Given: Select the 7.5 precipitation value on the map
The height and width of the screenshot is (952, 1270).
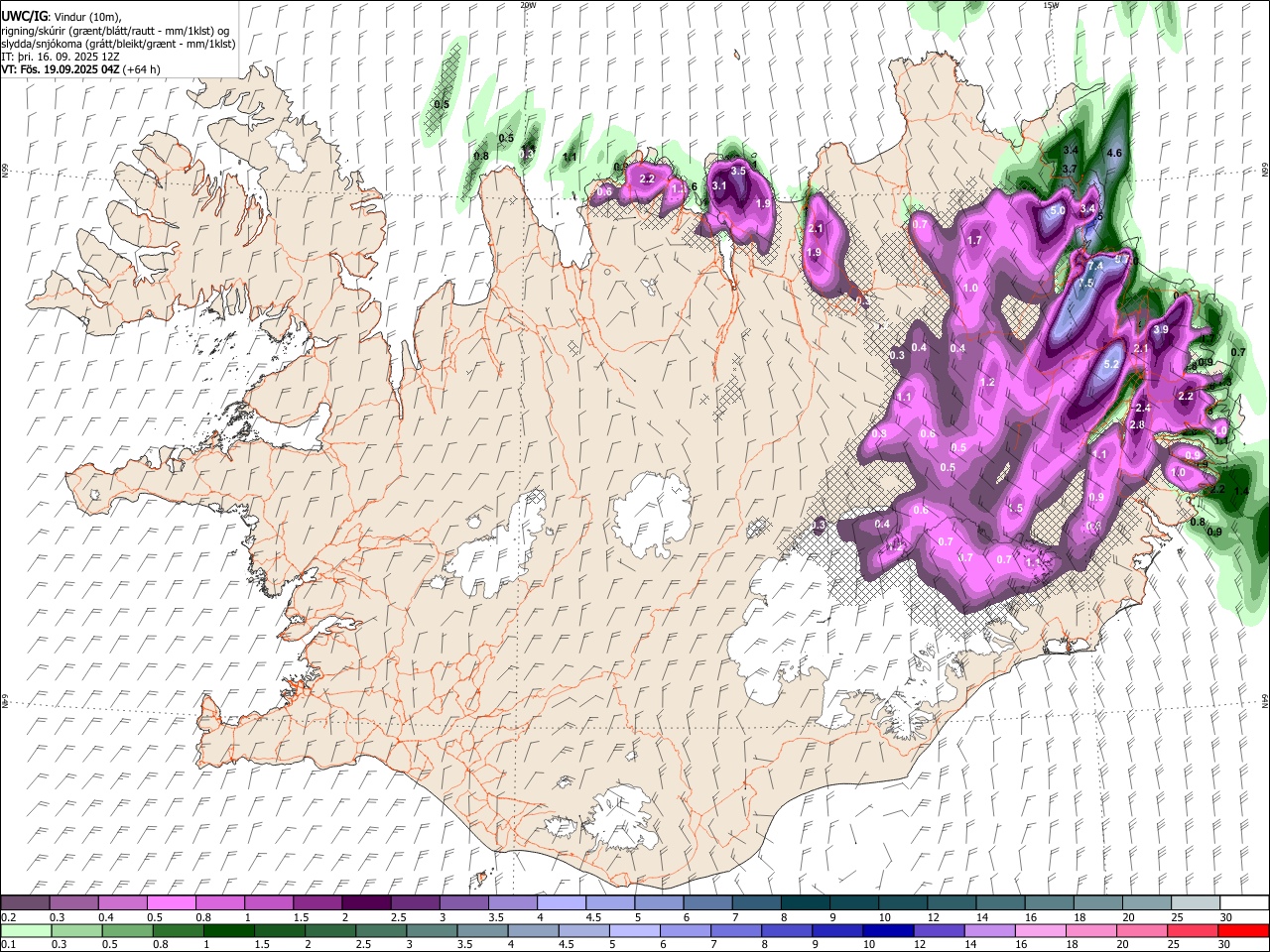Looking at the screenshot, I should point(1085,283).
